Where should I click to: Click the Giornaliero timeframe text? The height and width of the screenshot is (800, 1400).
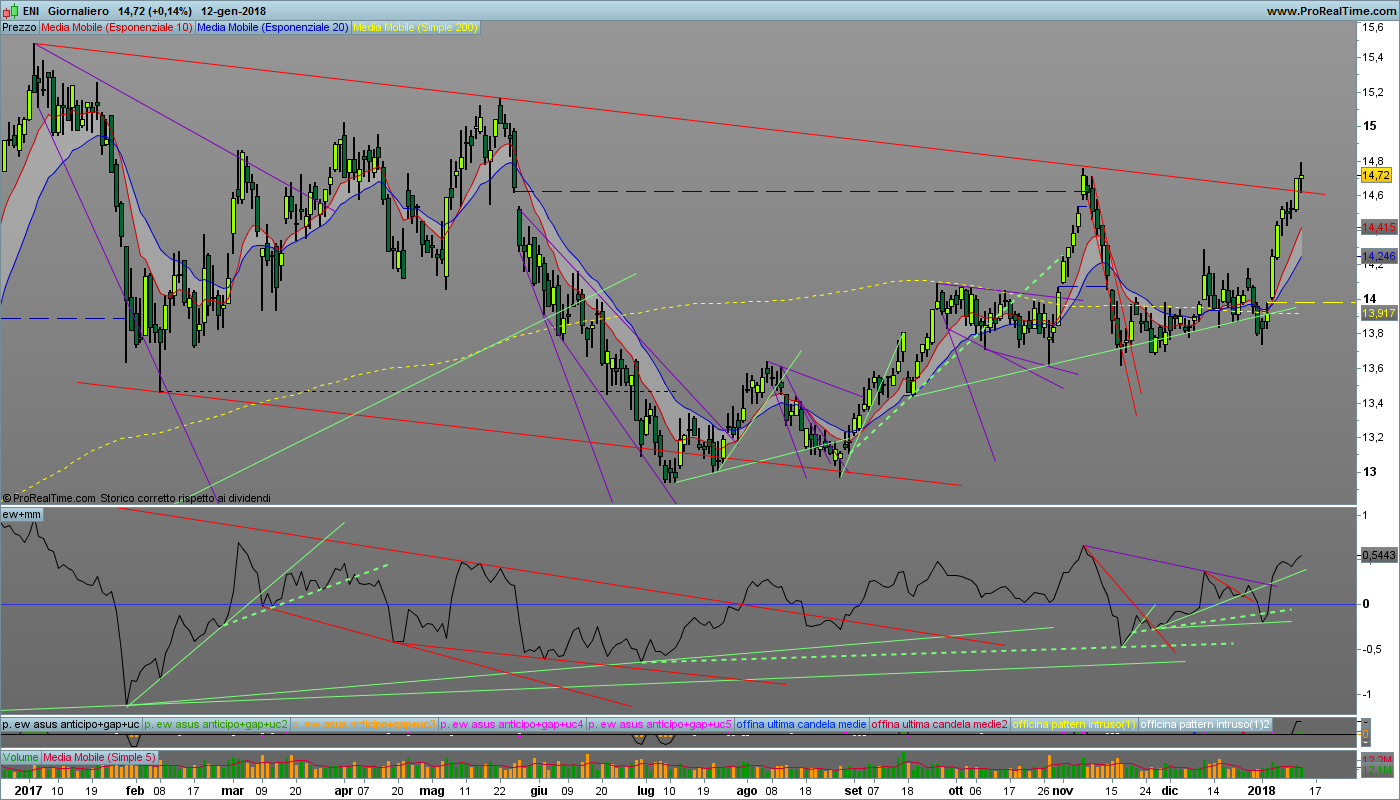78,10
